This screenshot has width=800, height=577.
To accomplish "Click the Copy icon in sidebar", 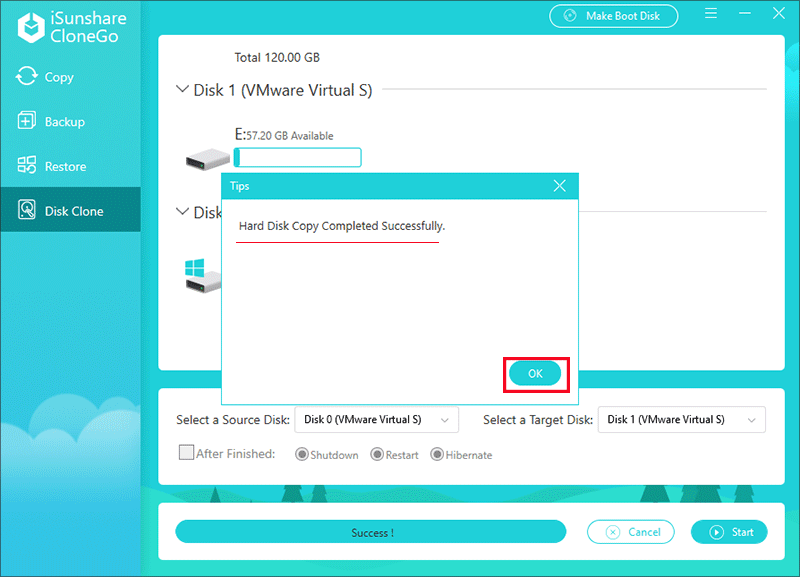I will 27,77.
